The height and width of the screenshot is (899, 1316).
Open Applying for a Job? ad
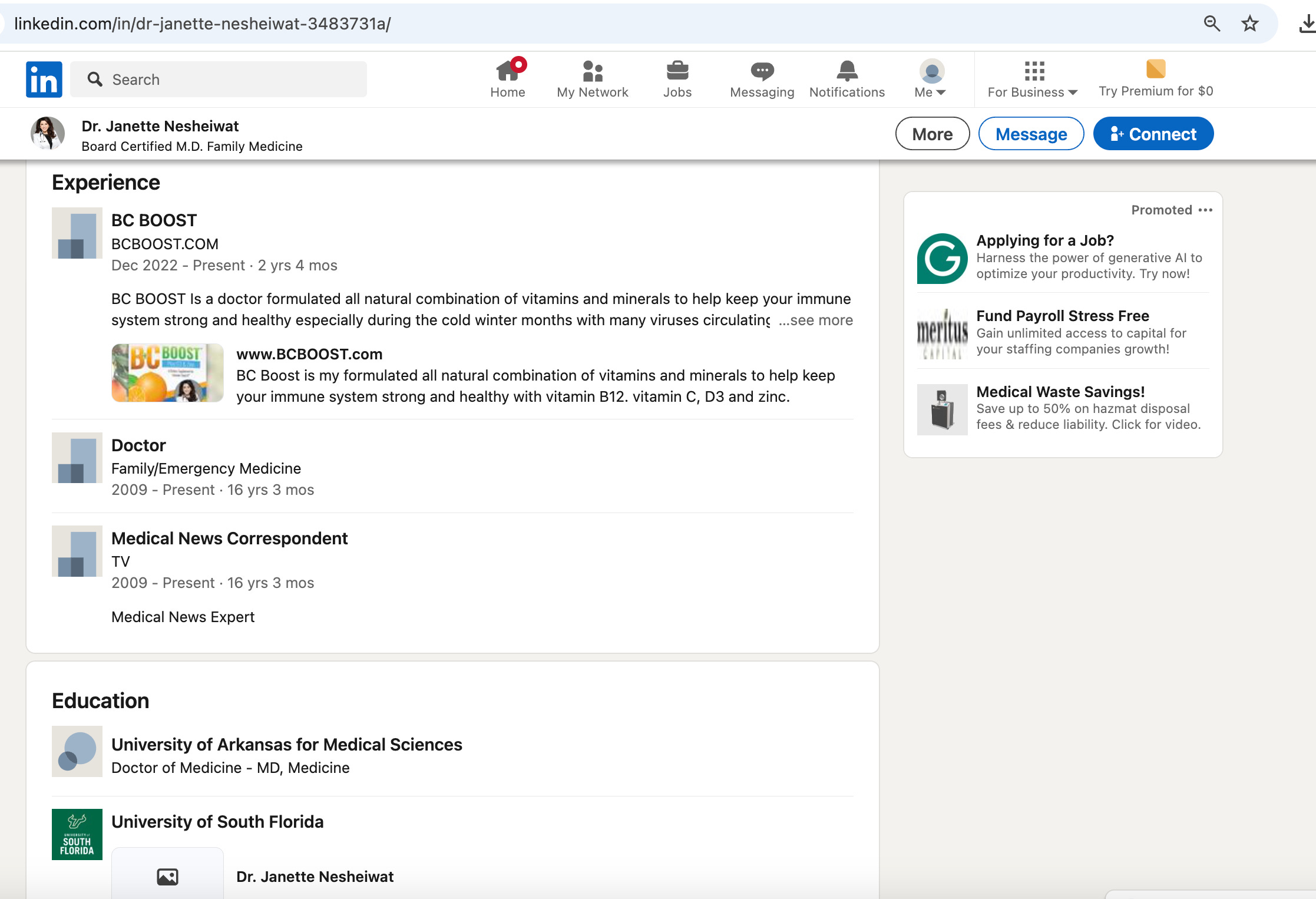click(x=1045, y=240)
